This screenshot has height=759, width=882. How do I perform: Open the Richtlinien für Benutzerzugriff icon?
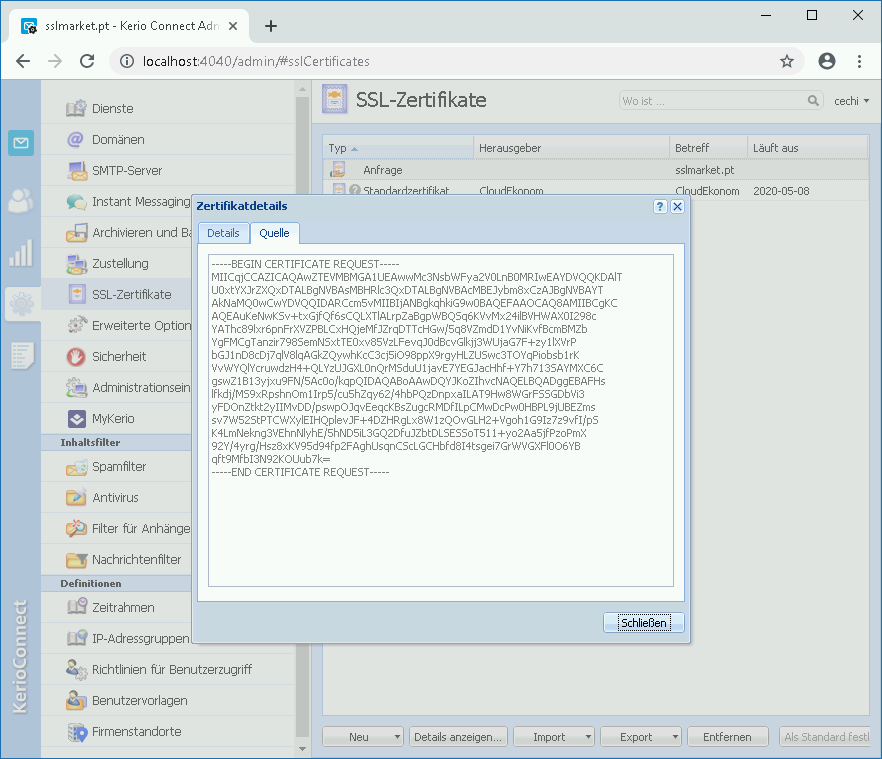tap(76, 669)
